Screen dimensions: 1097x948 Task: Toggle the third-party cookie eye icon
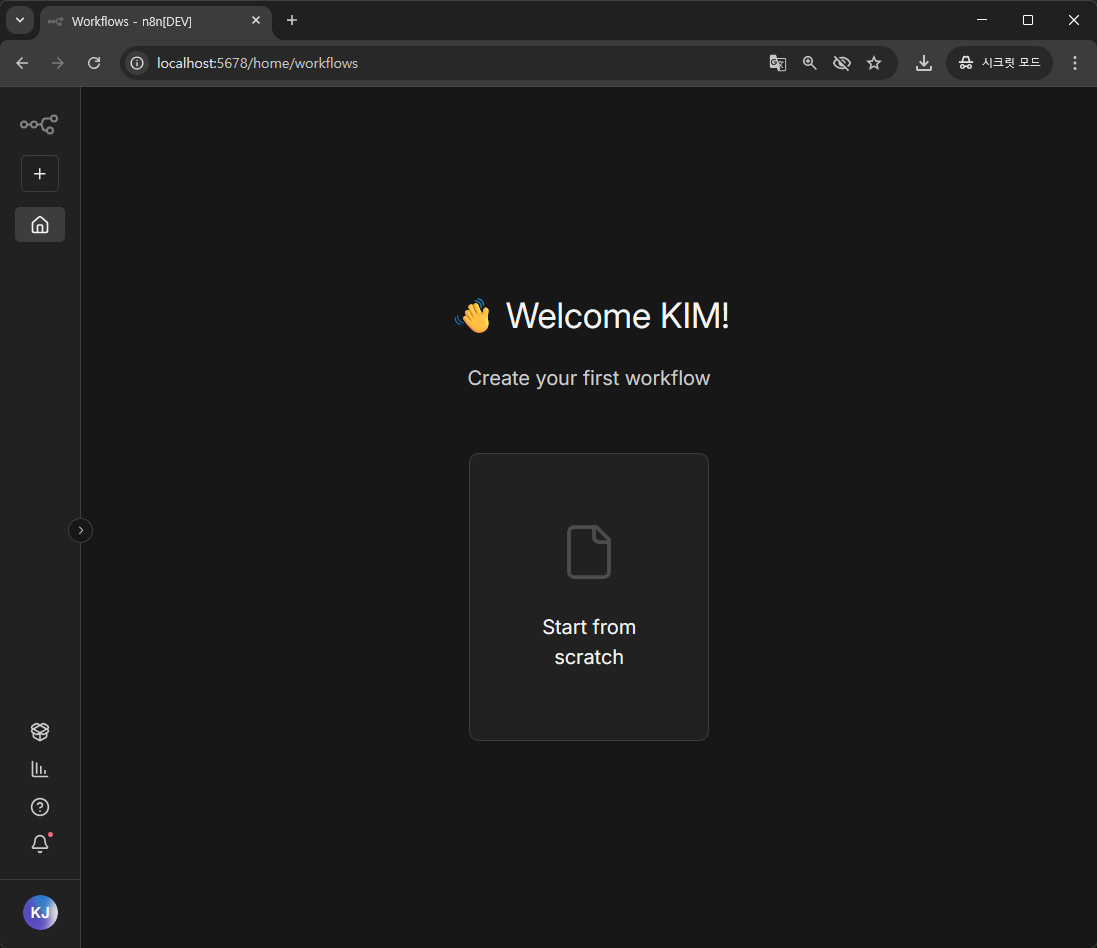(x=842, y=63)
